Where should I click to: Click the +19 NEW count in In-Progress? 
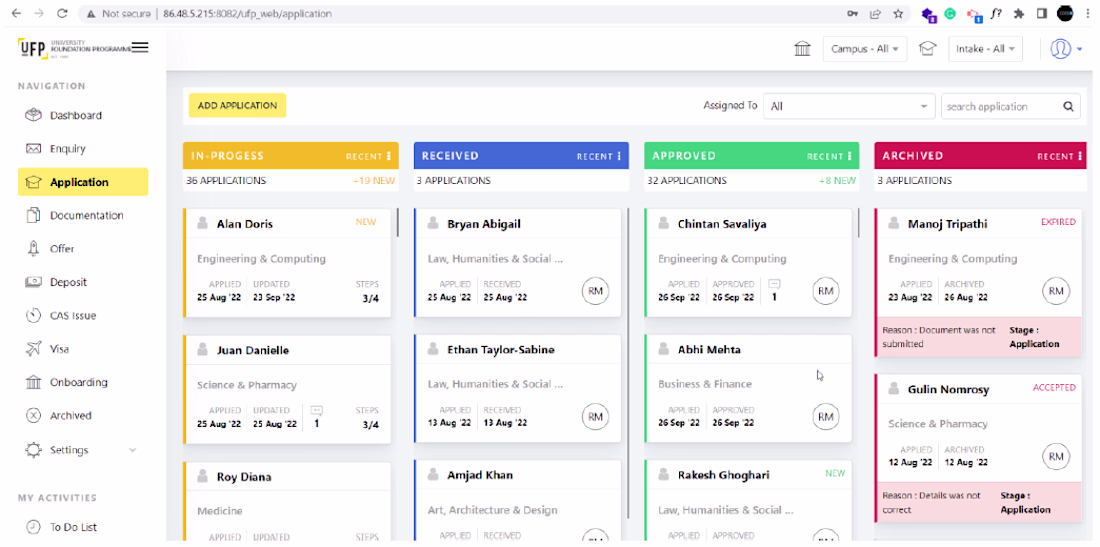point(374,180)
